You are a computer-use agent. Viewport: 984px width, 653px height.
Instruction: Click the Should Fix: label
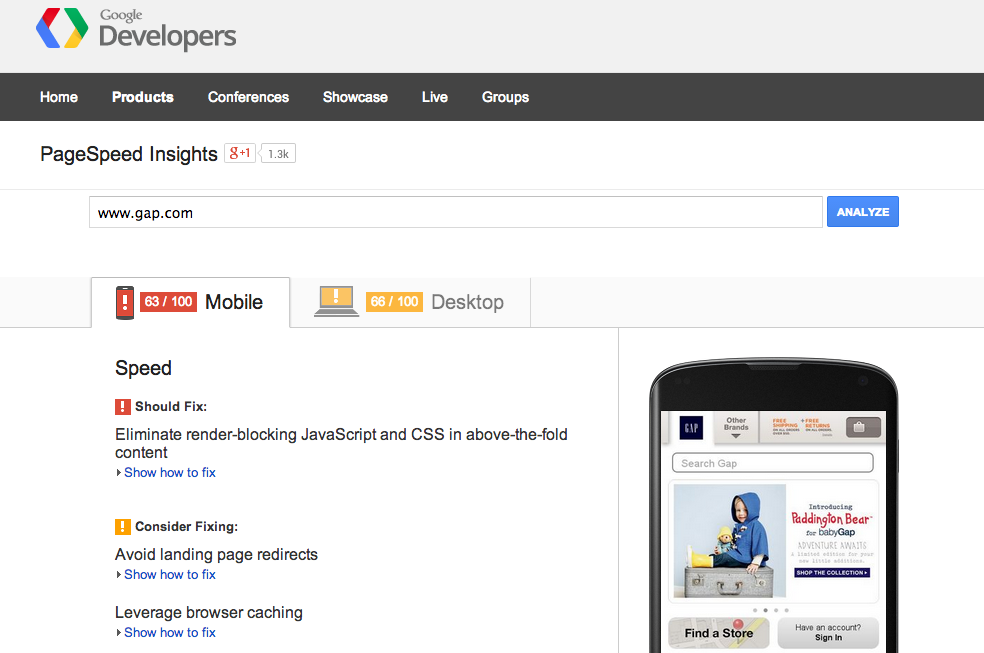pyautogui.click(x=171, y=406)
